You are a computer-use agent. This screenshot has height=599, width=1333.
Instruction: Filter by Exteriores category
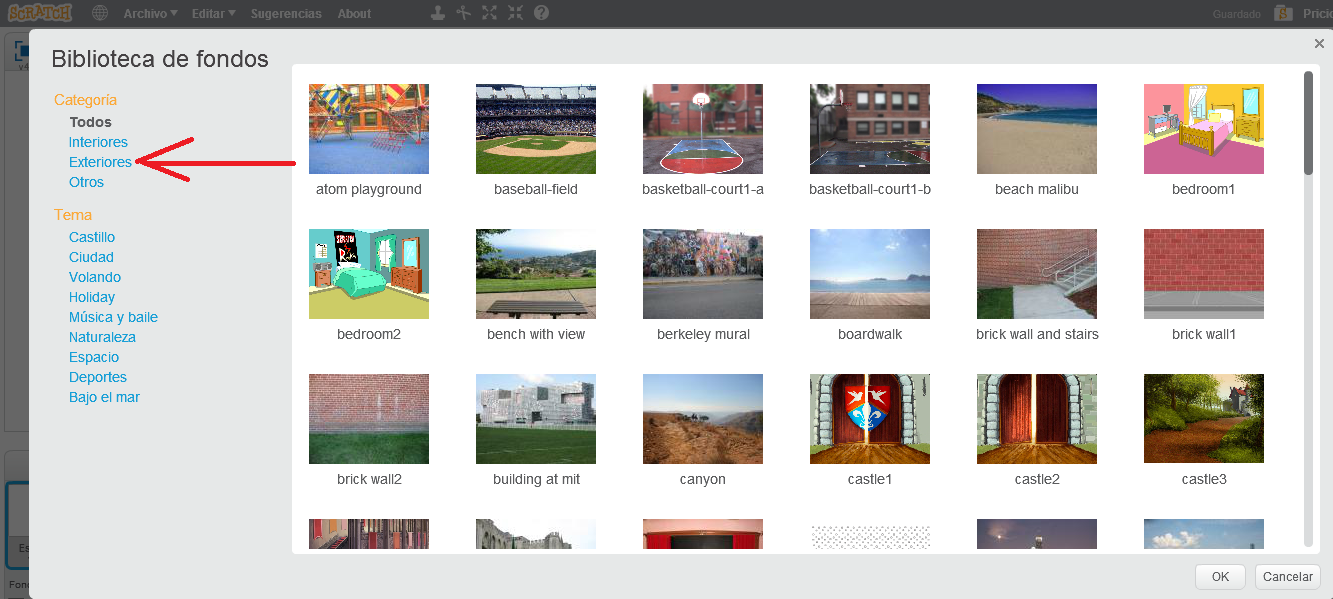tap(100, 162)
